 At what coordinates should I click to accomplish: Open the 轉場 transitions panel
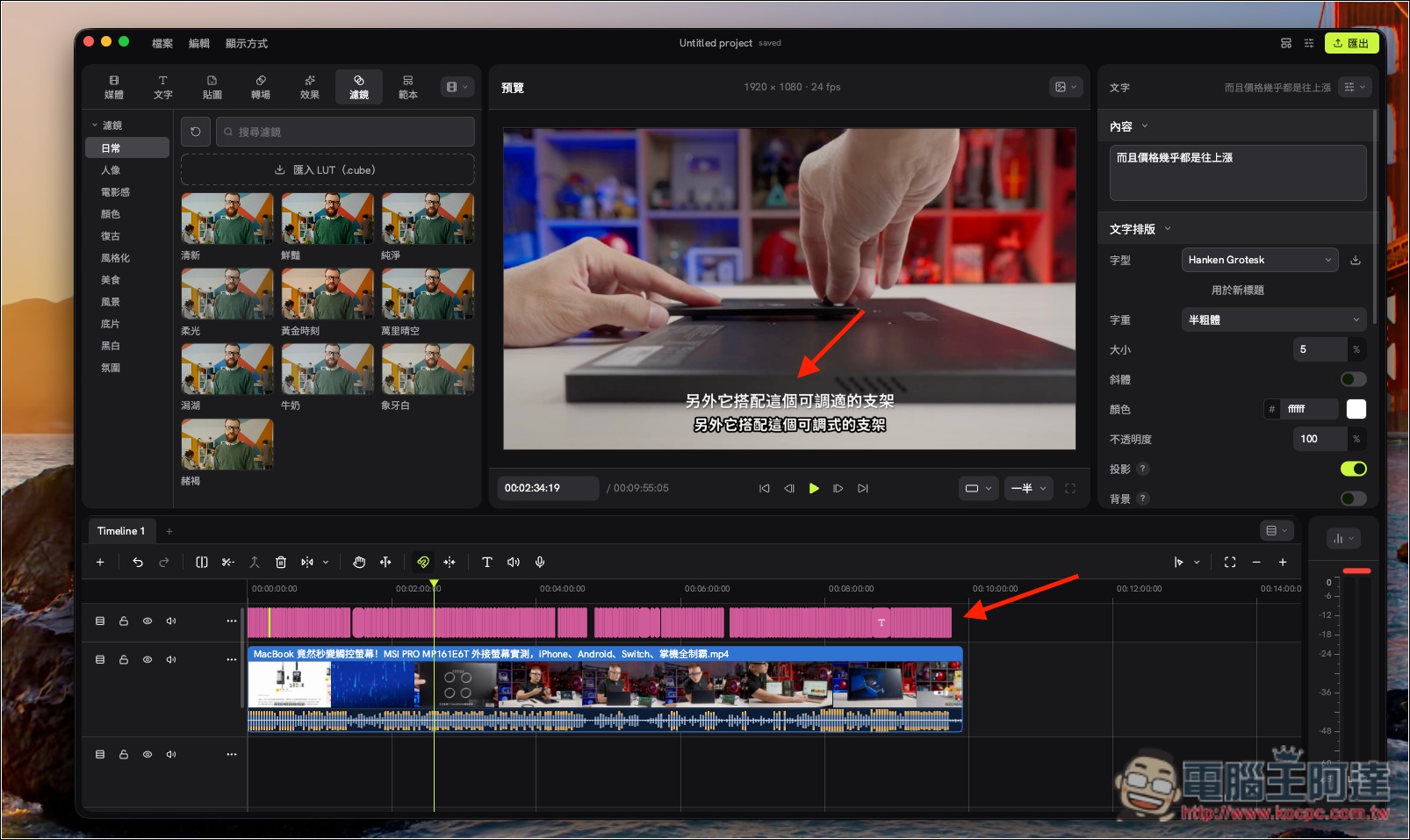coord(261,87)
